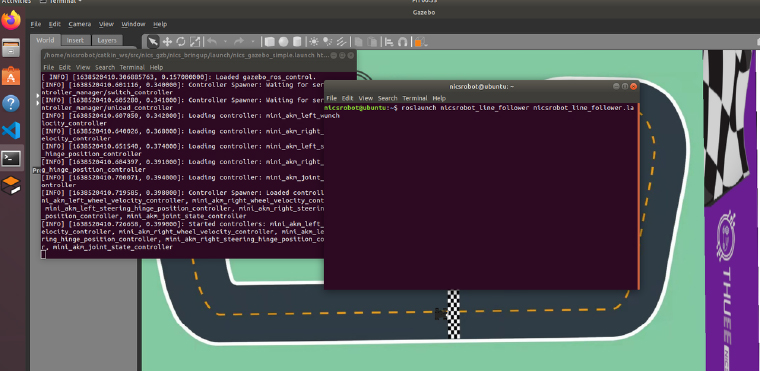Switch to the Insert tab
The width and height of the screenshot is (760, 372).
click(x=75, y=41)
